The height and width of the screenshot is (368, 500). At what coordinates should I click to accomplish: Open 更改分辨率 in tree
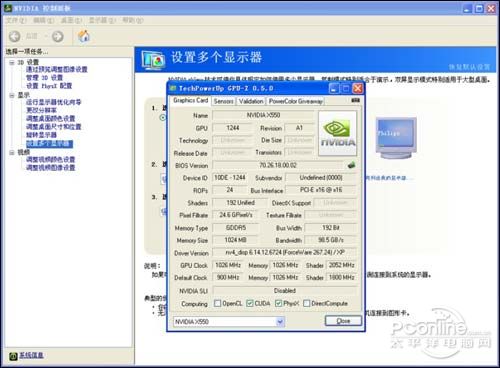click(x=41, y=110)
